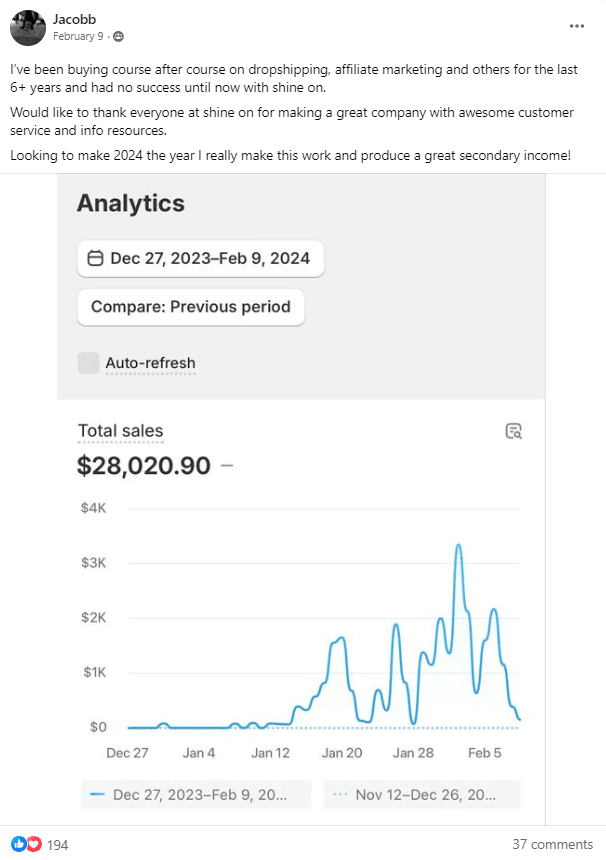View the 194 reactions count

[58, 845]
